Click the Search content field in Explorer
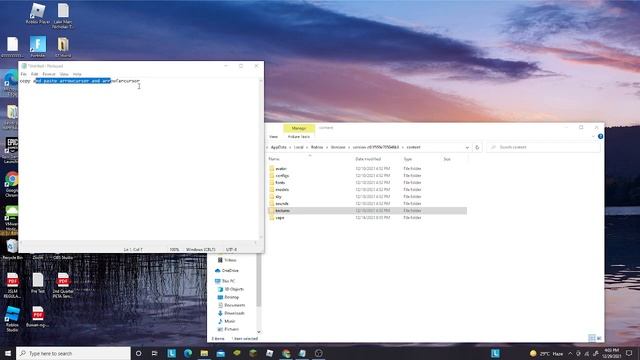Viewport: 640px width, 360px height. click(x=543, y=147)
